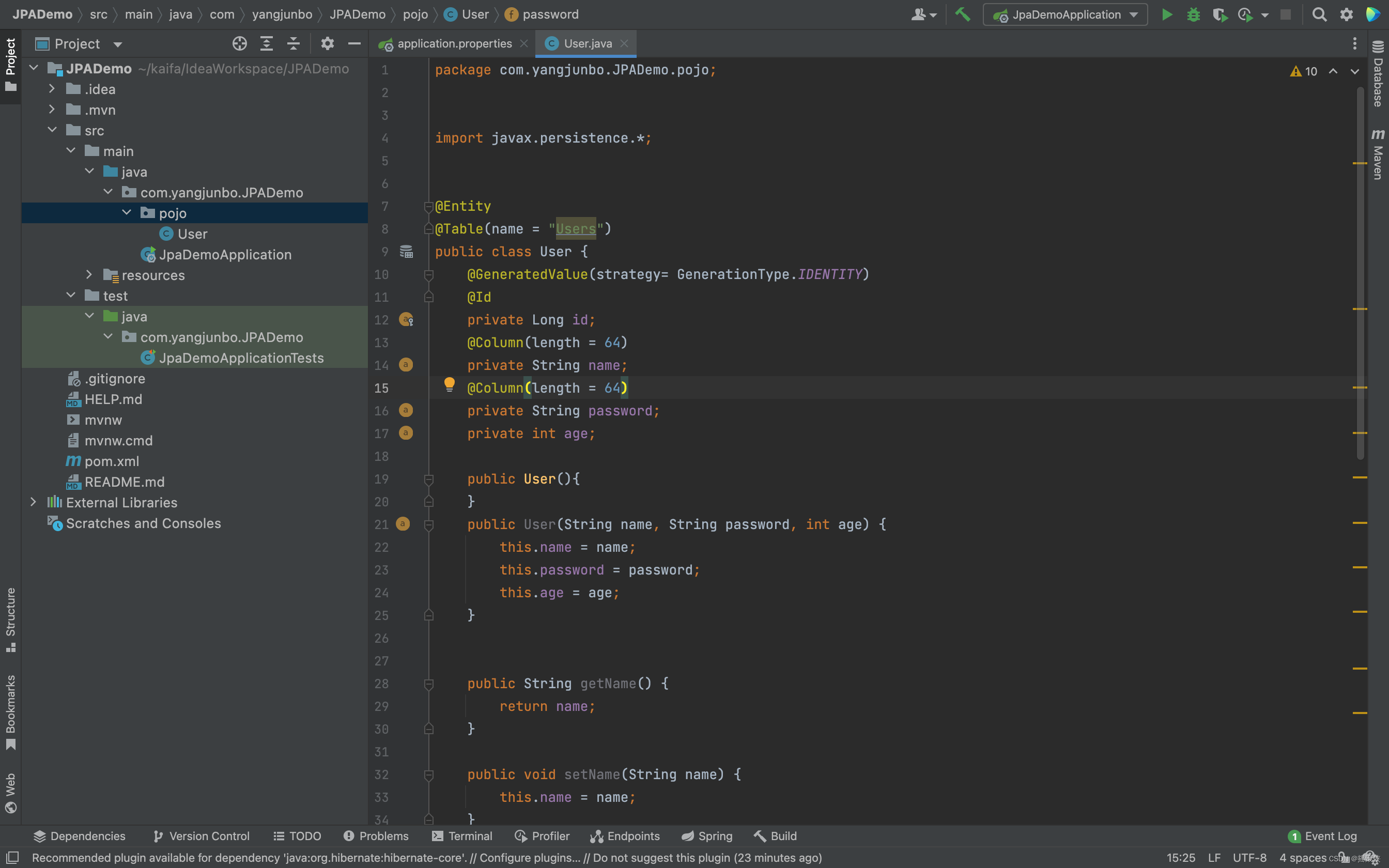1389x868 pixels.
Task: Expand the resources folder
Action: (89, 275)
